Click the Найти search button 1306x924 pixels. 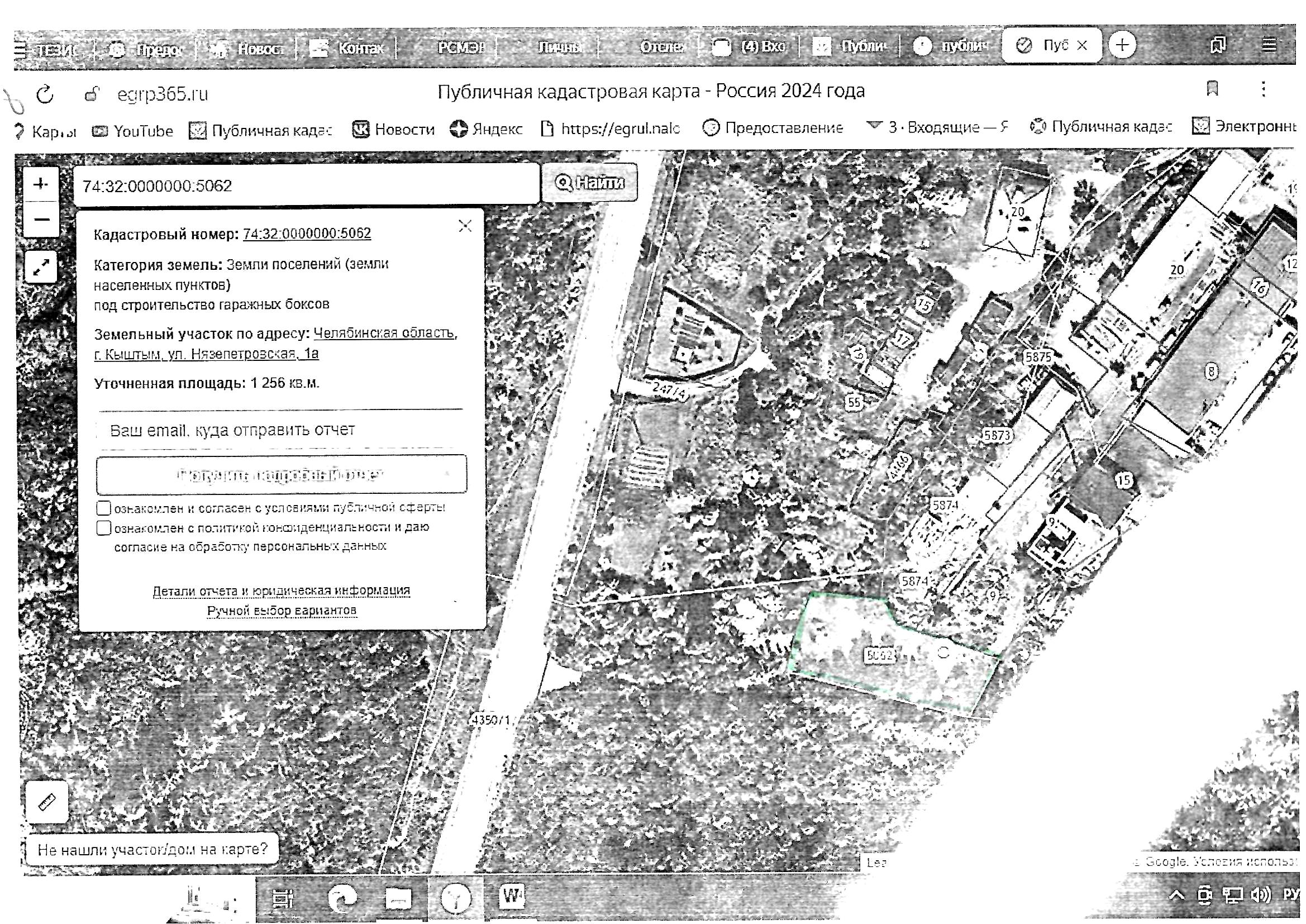[x=589, y=183]
